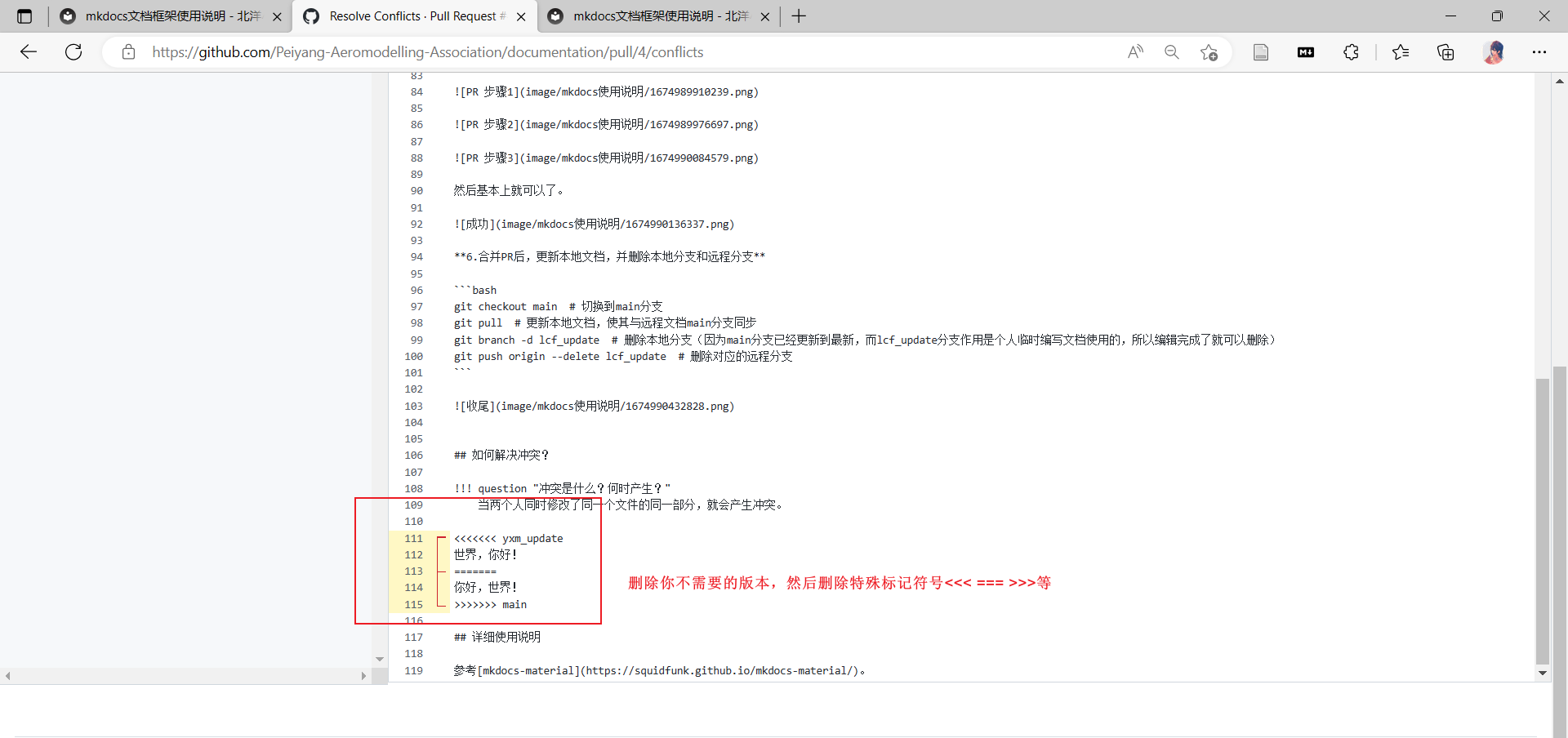Image resolution: width=1568 pixels, height=738 pixels.
Task: Click the address bar URL field
Action: (x=425, y=51)
